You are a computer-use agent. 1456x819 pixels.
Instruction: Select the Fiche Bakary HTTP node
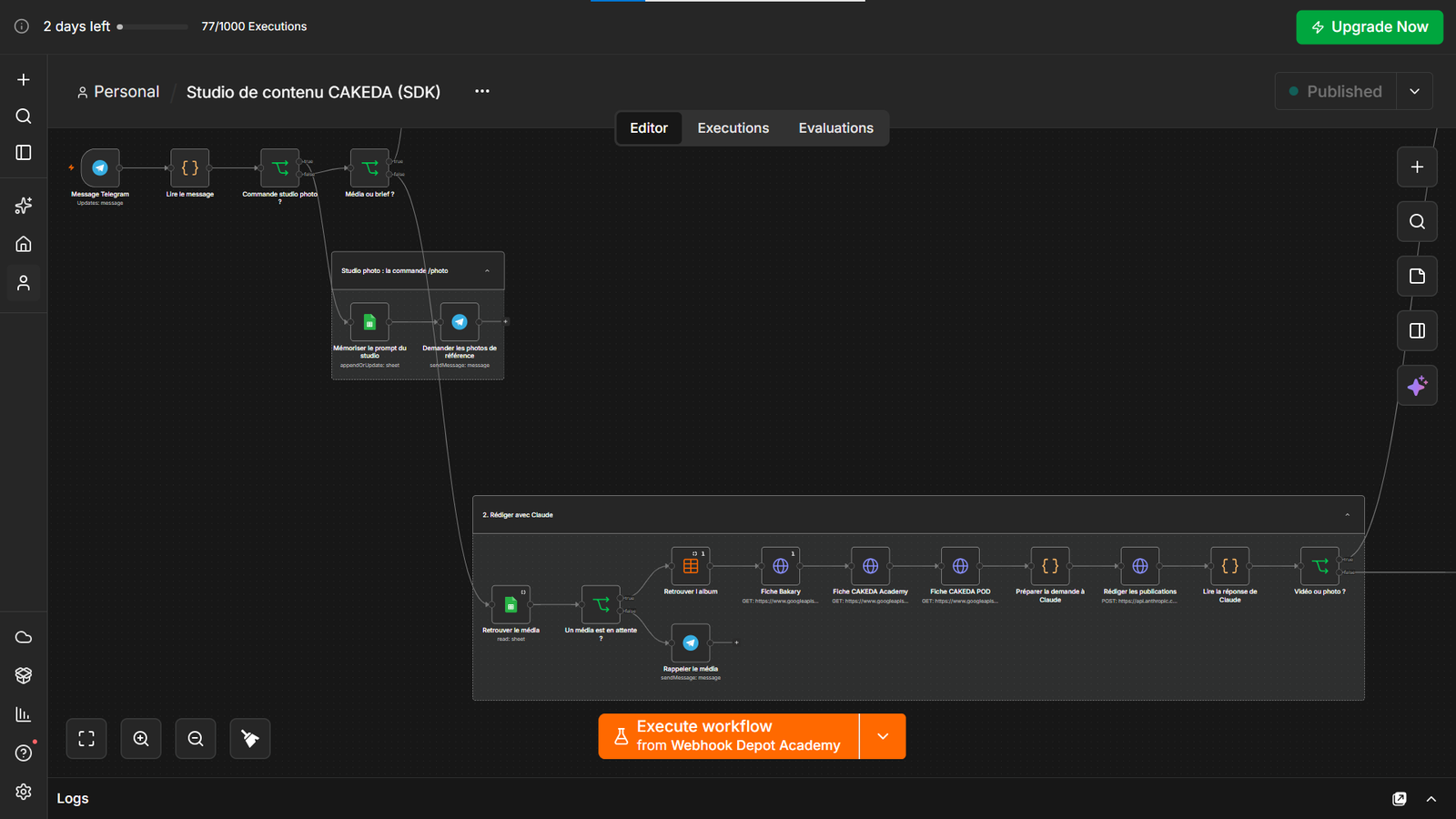781,566
